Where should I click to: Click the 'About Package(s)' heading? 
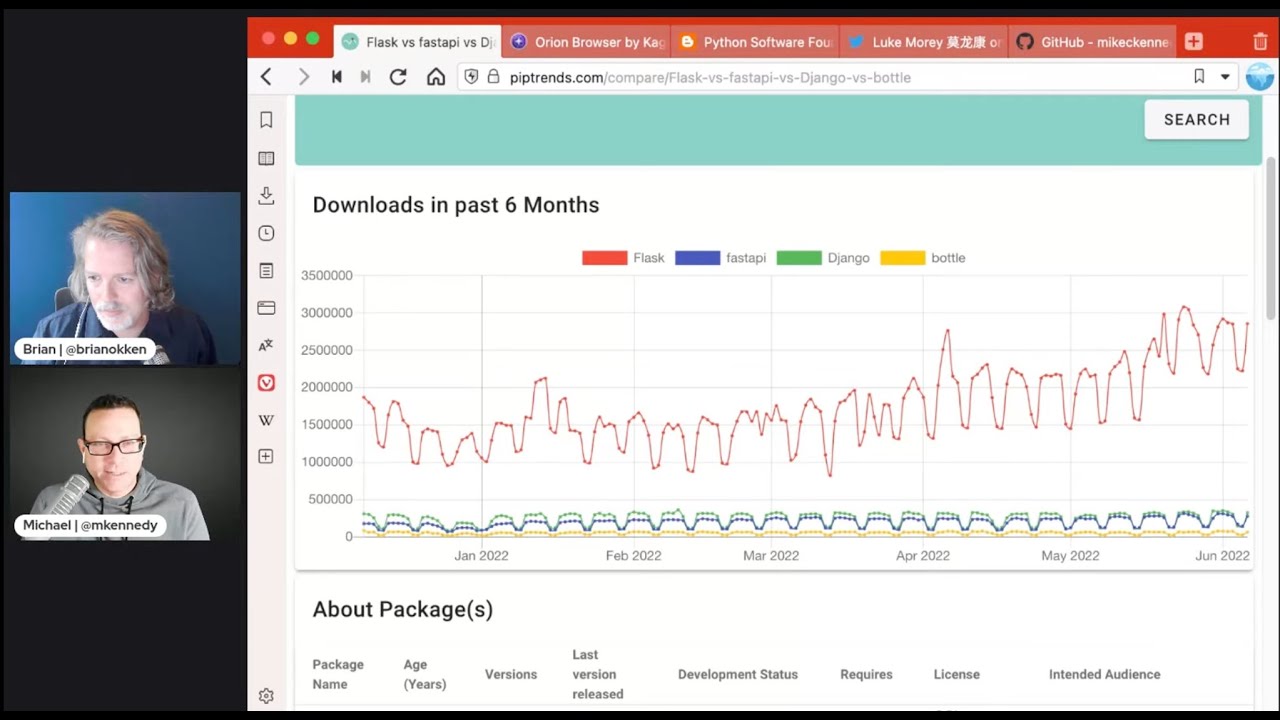pyautogui.click(x=403, y=609)
